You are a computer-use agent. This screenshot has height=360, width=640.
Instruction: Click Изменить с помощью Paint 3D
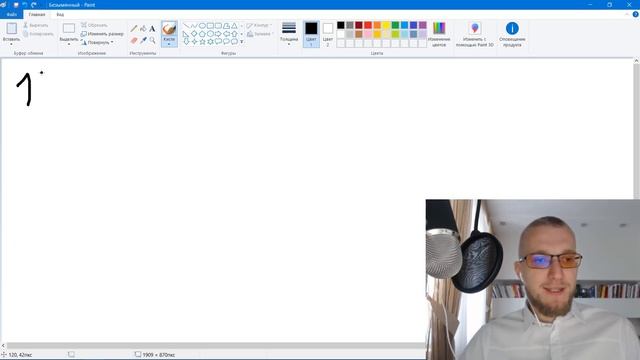(x=474, y=34)
